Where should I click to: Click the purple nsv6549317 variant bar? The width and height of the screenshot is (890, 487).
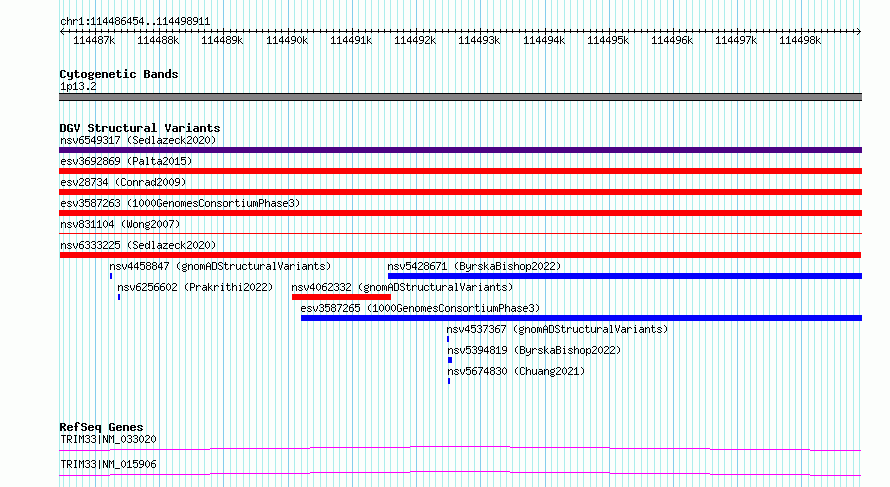[x=460, y=150]
